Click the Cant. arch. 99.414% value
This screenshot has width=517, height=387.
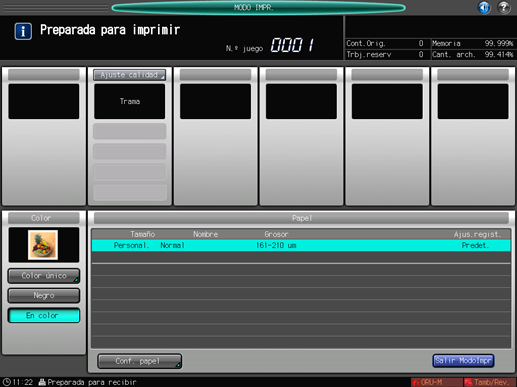coord(499,54)
